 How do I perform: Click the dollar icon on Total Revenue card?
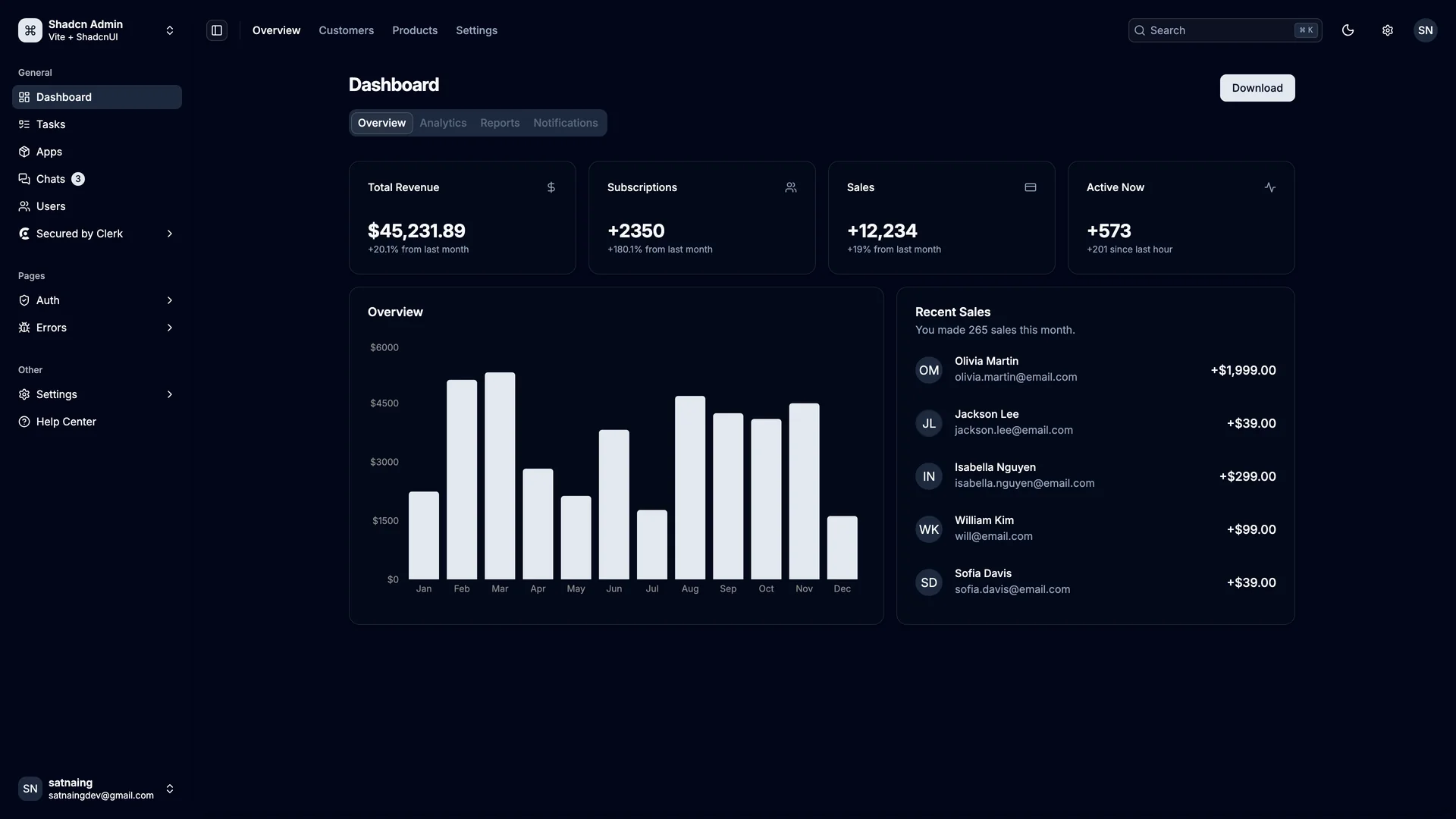(551, 187)
